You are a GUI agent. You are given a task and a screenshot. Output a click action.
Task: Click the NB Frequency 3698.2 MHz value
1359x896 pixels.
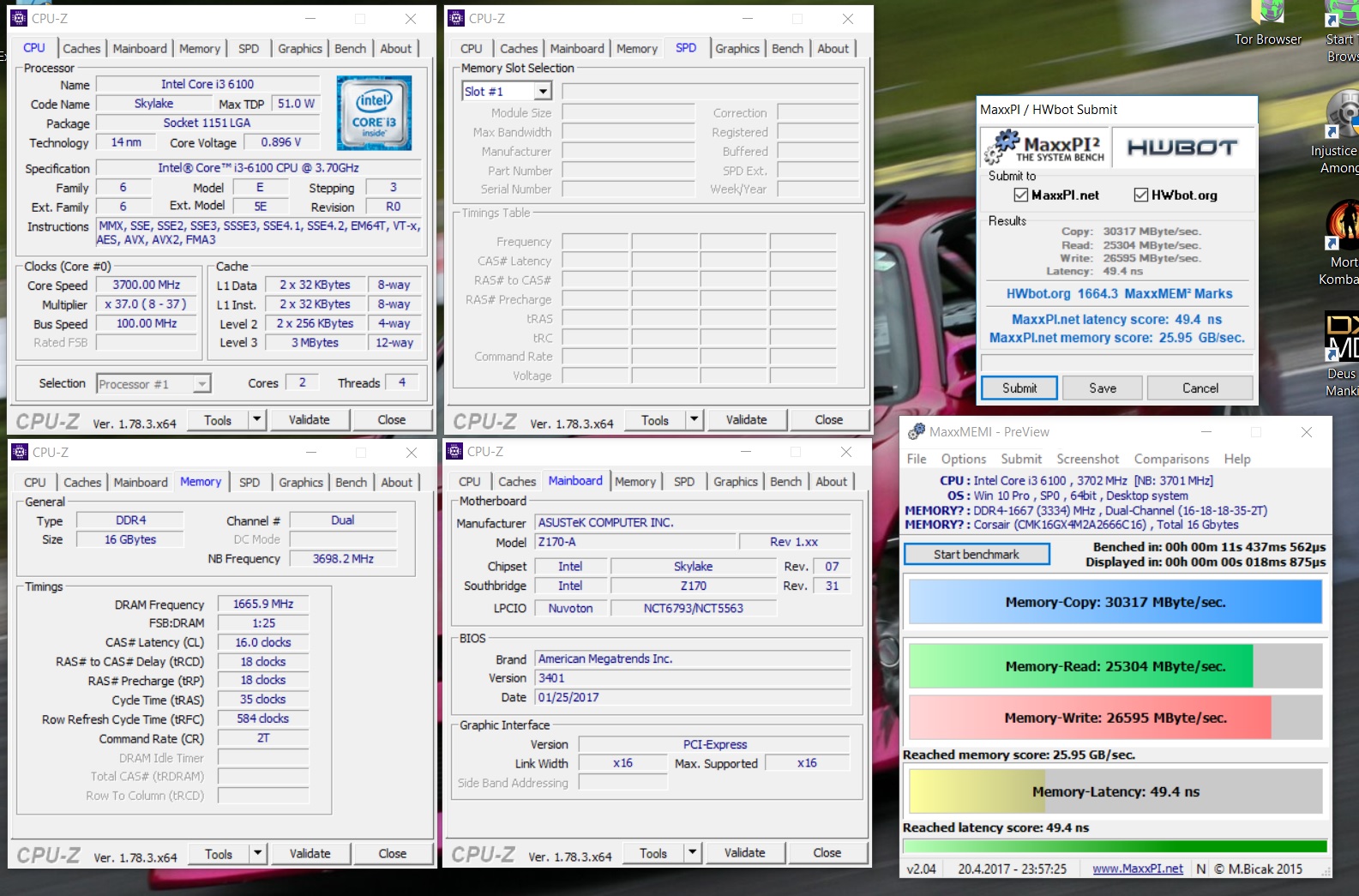tap(343, 558)
